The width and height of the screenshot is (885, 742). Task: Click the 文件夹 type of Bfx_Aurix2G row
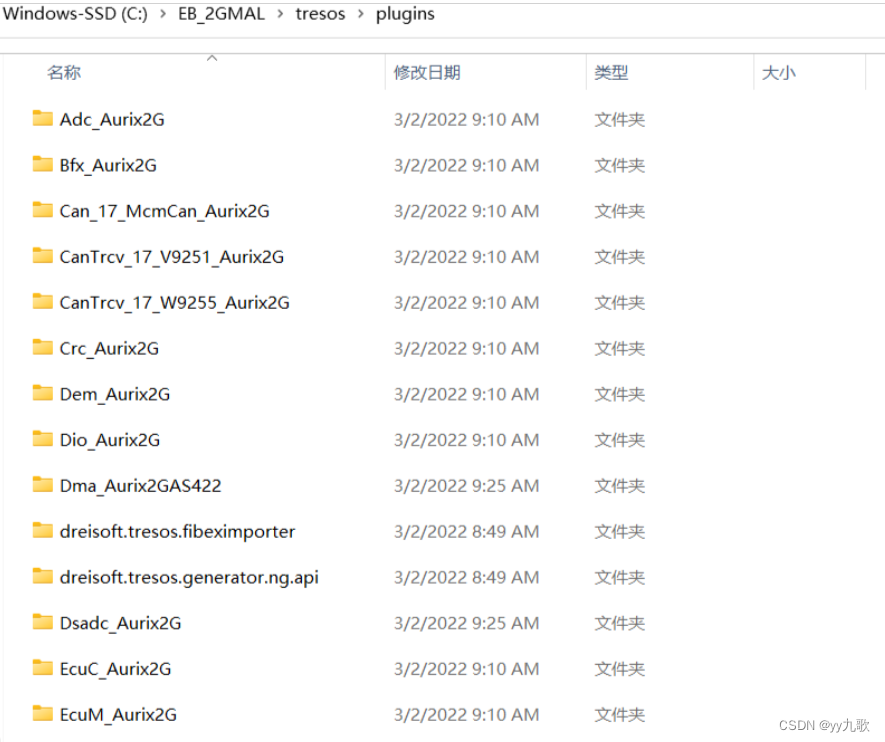coord(619,165)
